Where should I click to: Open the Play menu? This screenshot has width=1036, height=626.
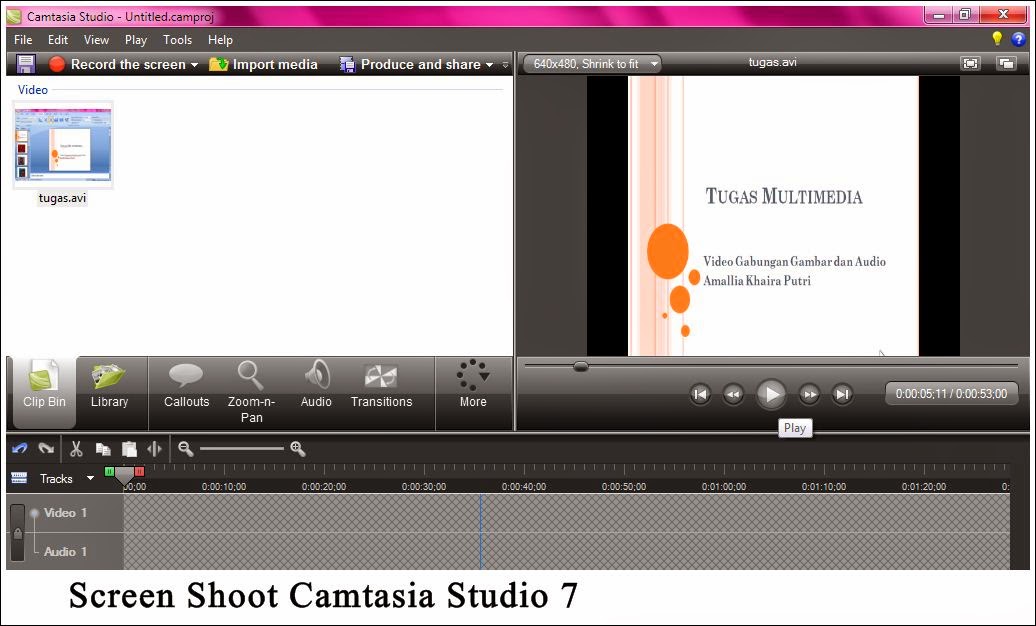pyautogui.click(x=136, y=40)
